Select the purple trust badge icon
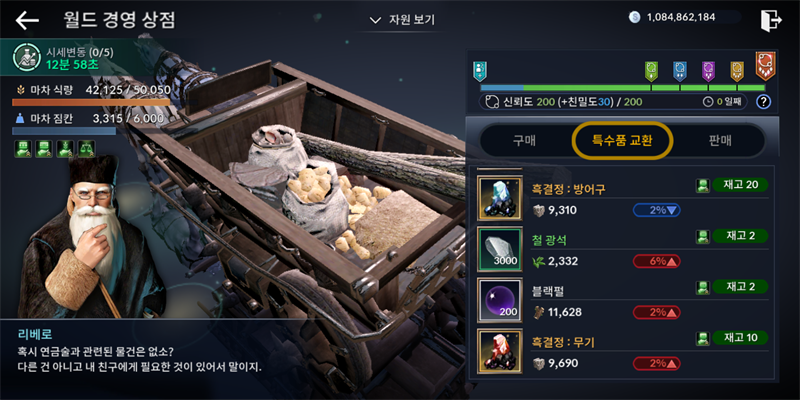The height and width of the screenshot is (400, 800). [708, 71]
